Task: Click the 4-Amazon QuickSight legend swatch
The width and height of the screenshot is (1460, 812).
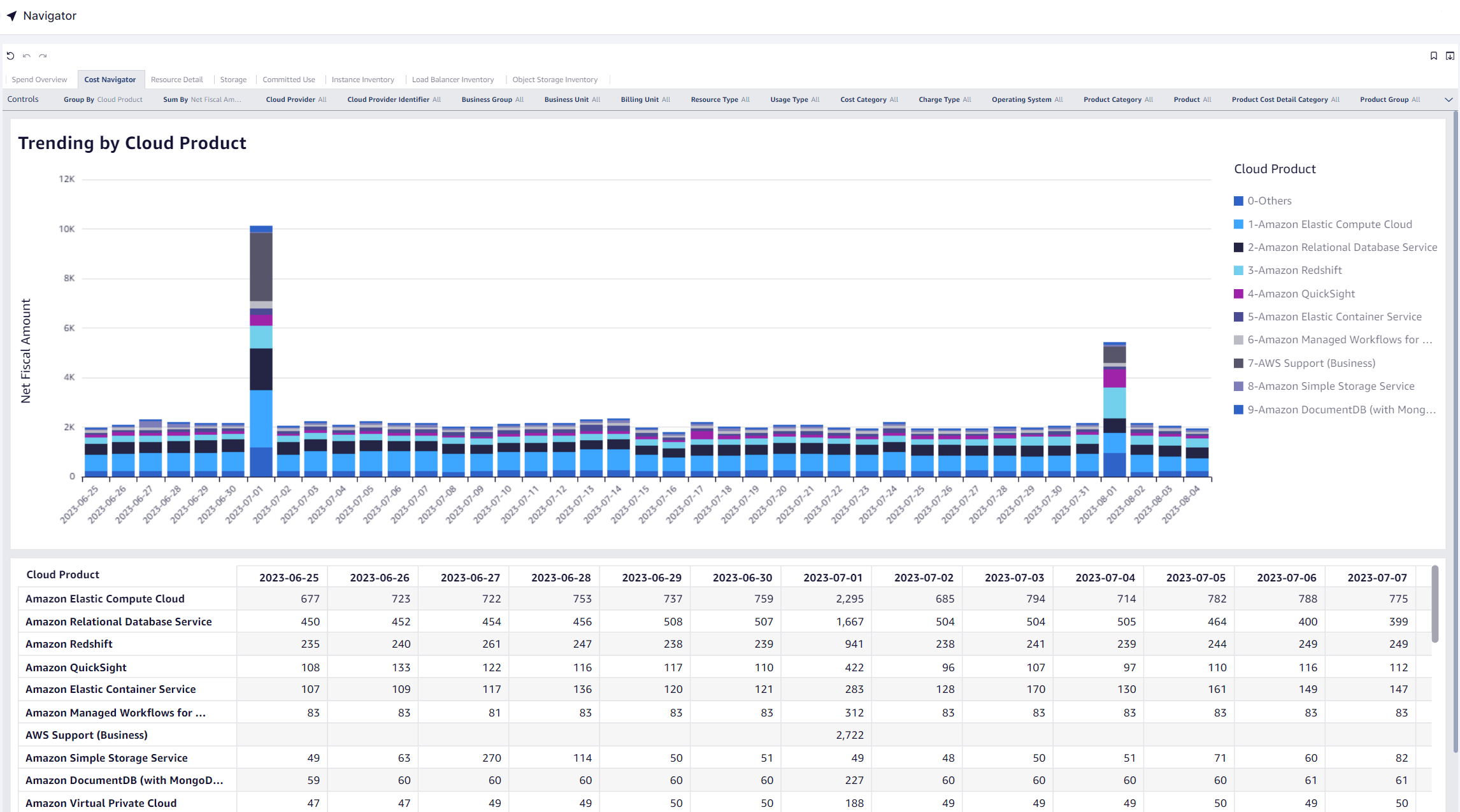Action: point(1238,294)
